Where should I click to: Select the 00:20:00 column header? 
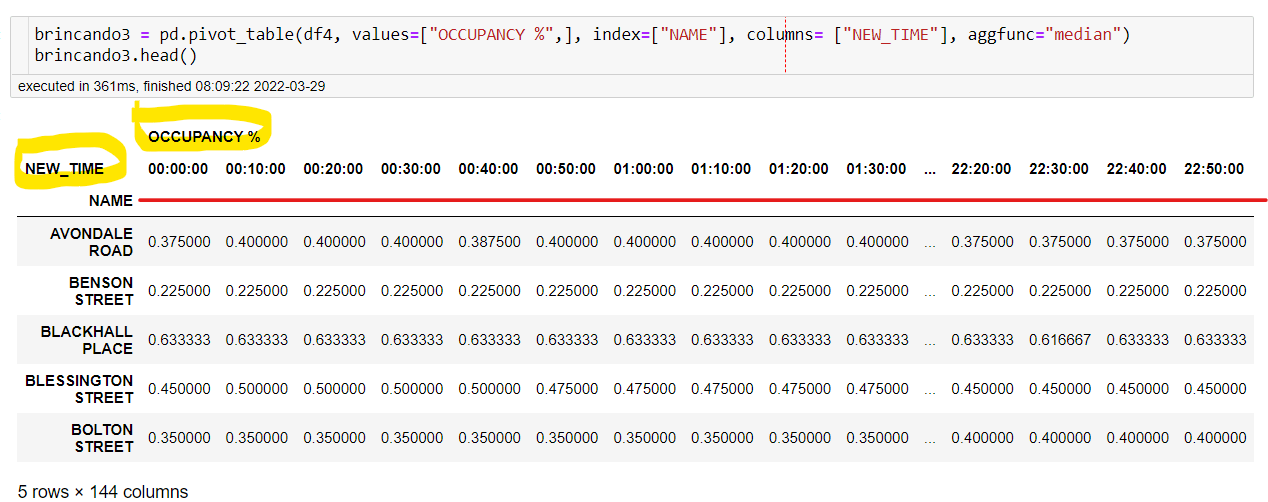point(333,169)
